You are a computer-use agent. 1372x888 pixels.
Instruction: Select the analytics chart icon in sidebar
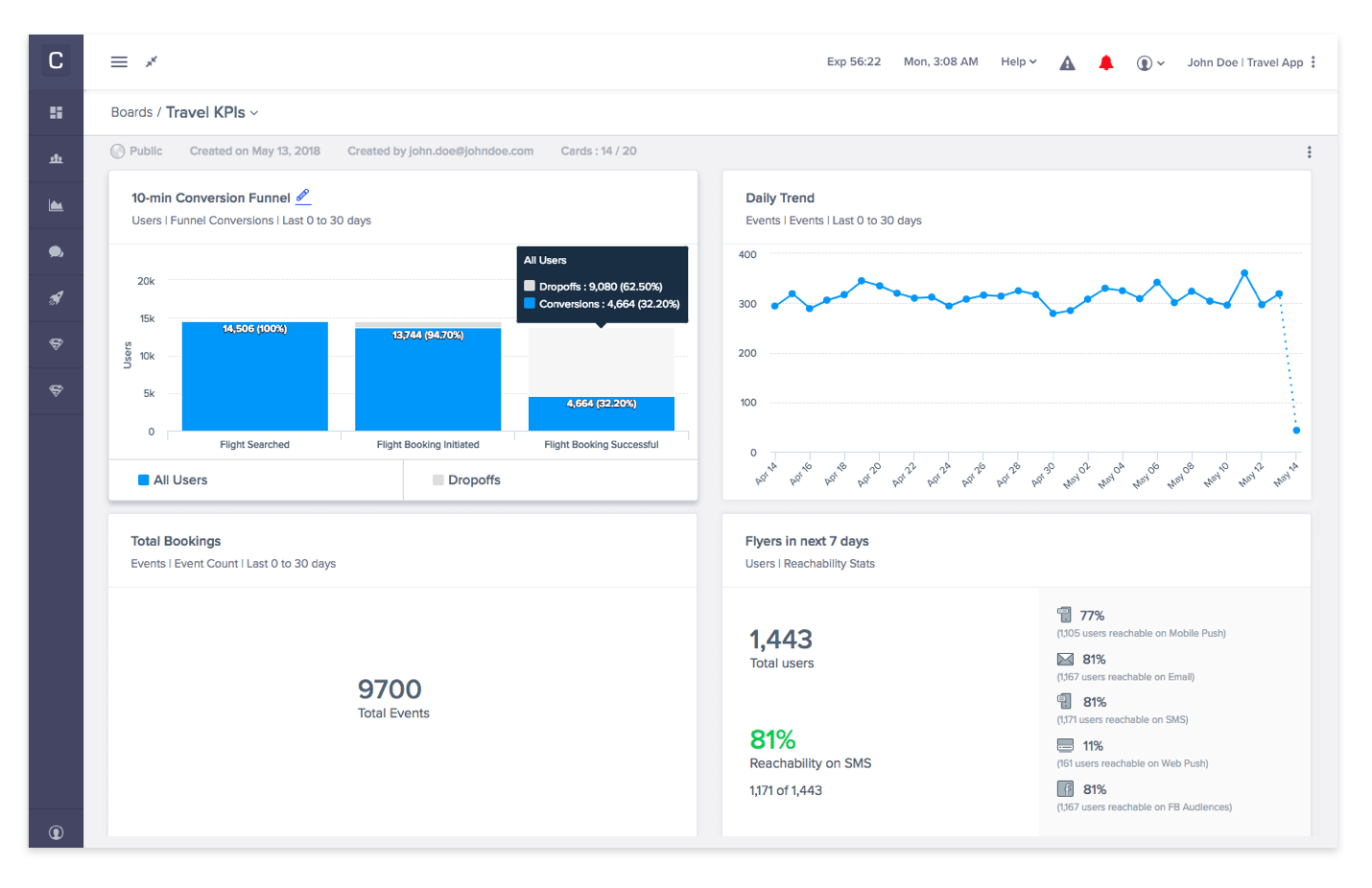tap(56, 205)
